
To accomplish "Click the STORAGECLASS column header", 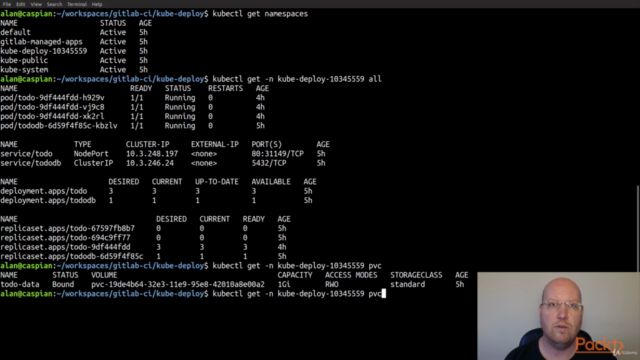I will [416, 275].
